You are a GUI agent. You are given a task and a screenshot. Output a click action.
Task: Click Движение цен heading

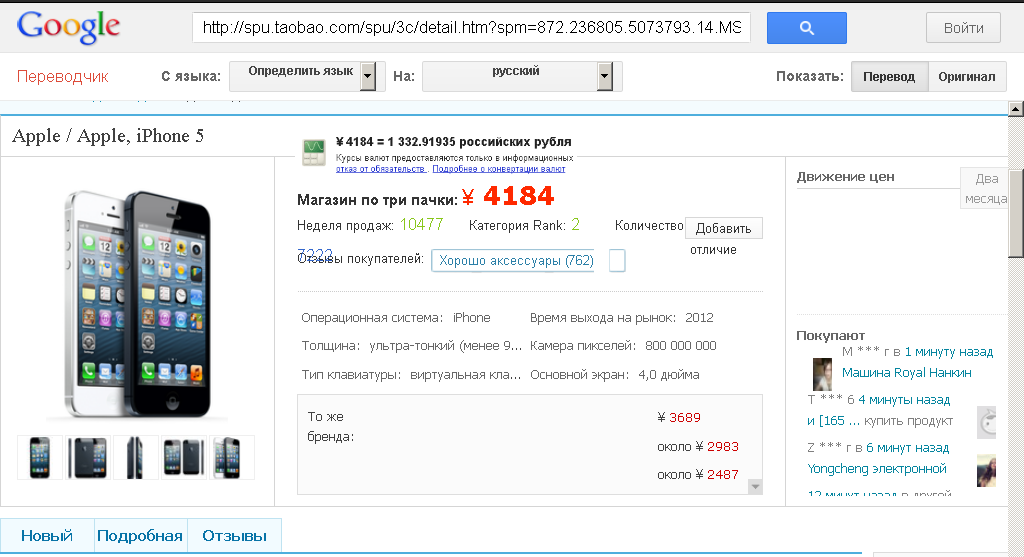(x=845, y=177)
